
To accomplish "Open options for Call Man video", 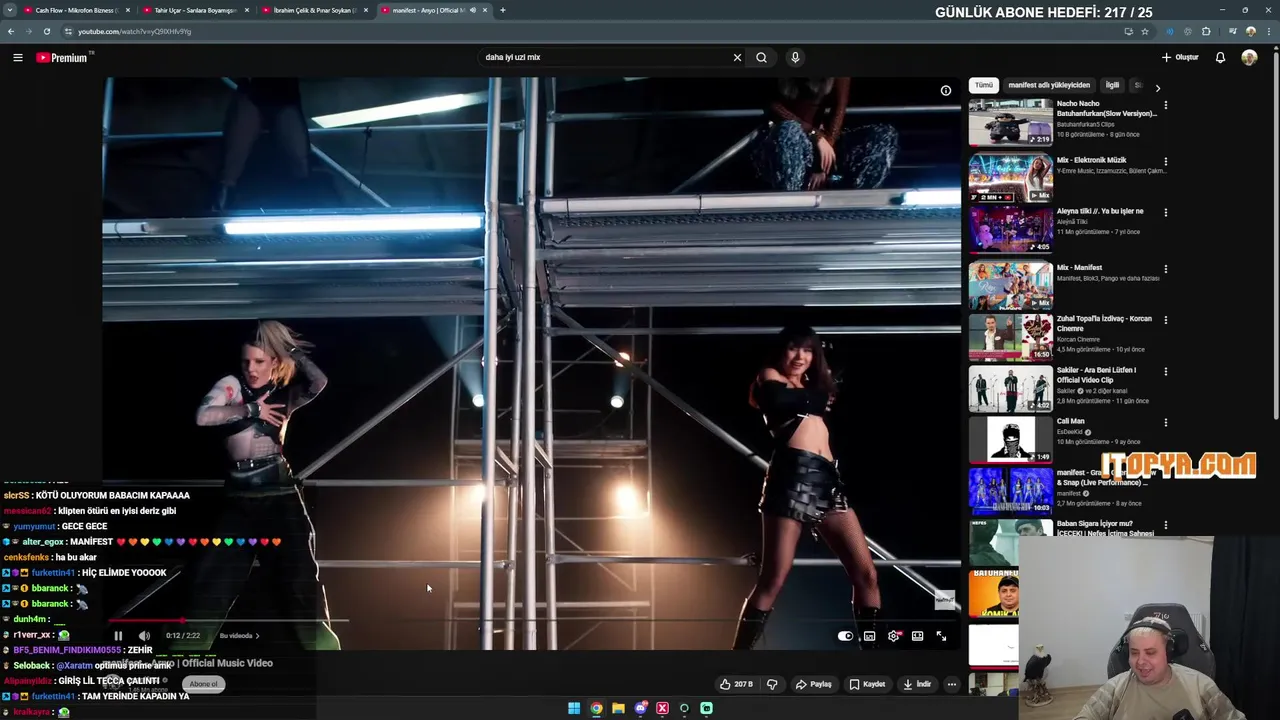I will pos(1165,423).
